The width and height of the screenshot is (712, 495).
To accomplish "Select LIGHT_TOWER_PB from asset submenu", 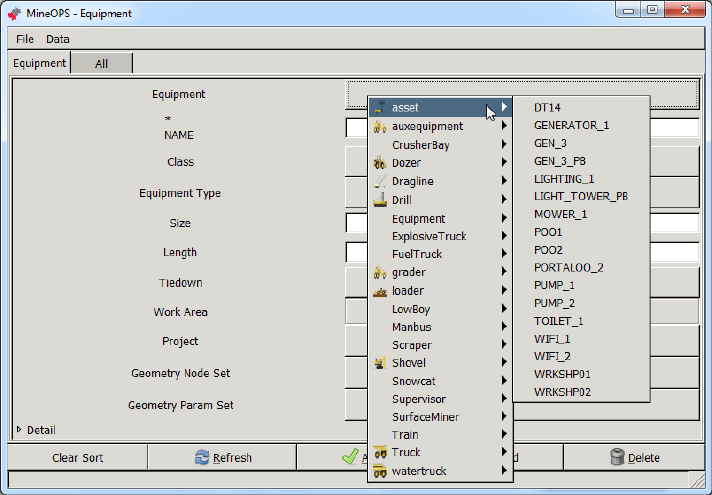I will pos(581,196).
